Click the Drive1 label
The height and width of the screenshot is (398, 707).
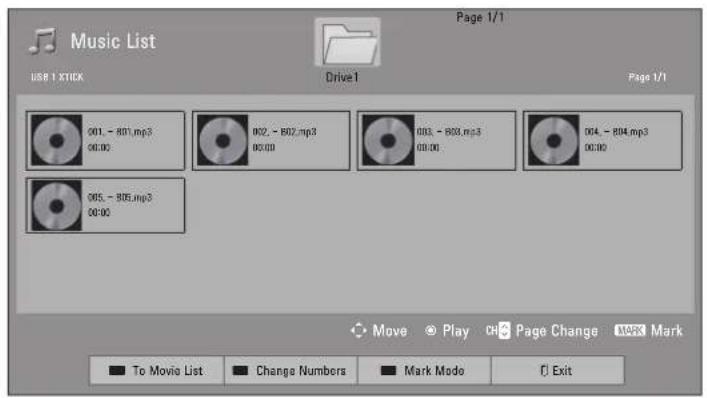342,77
